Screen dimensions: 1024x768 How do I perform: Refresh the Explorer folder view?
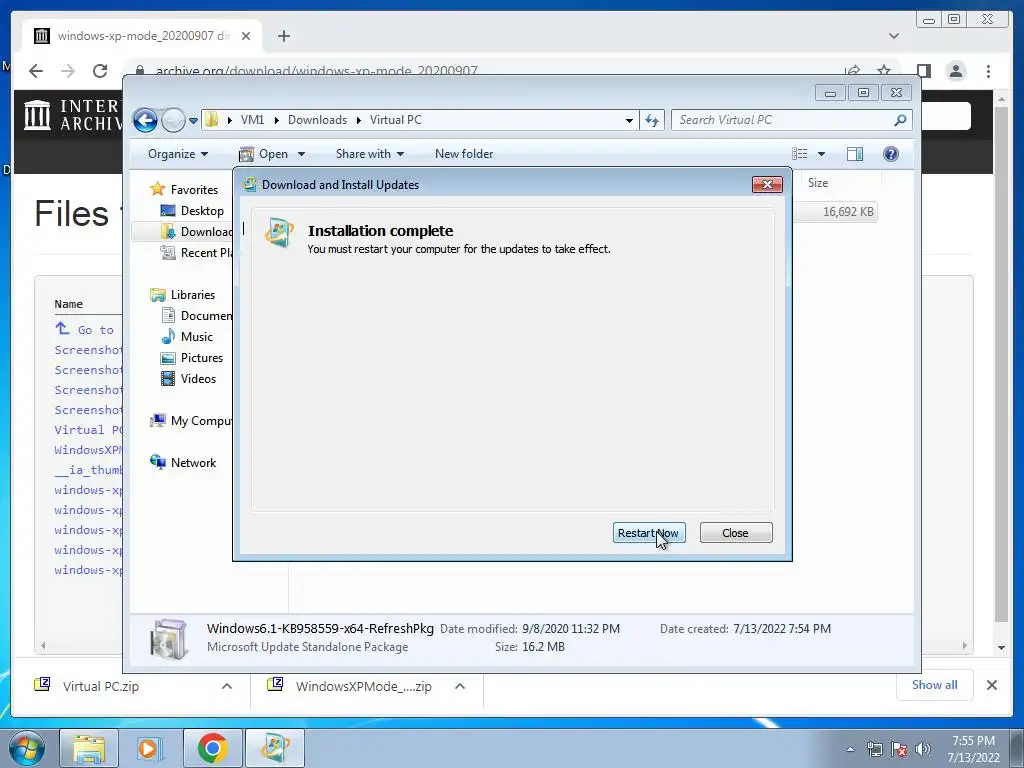tap(652, 120)
